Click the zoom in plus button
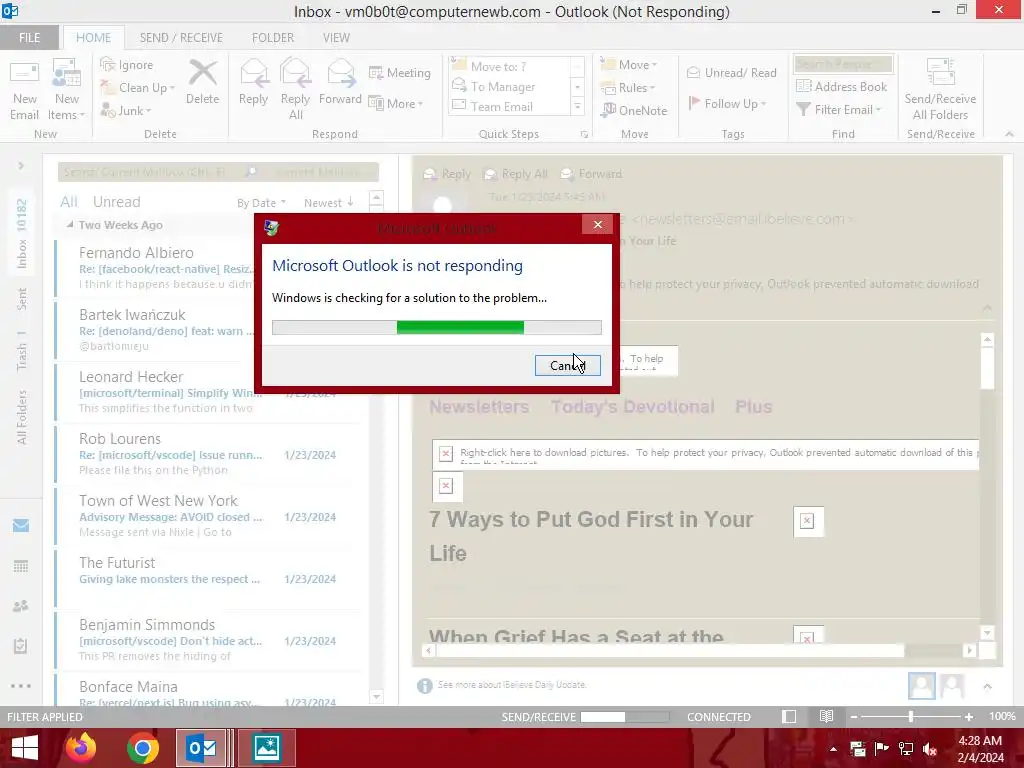Viewport: 1024px width, 768px height. pyautogui.click(x=968, y=716)
